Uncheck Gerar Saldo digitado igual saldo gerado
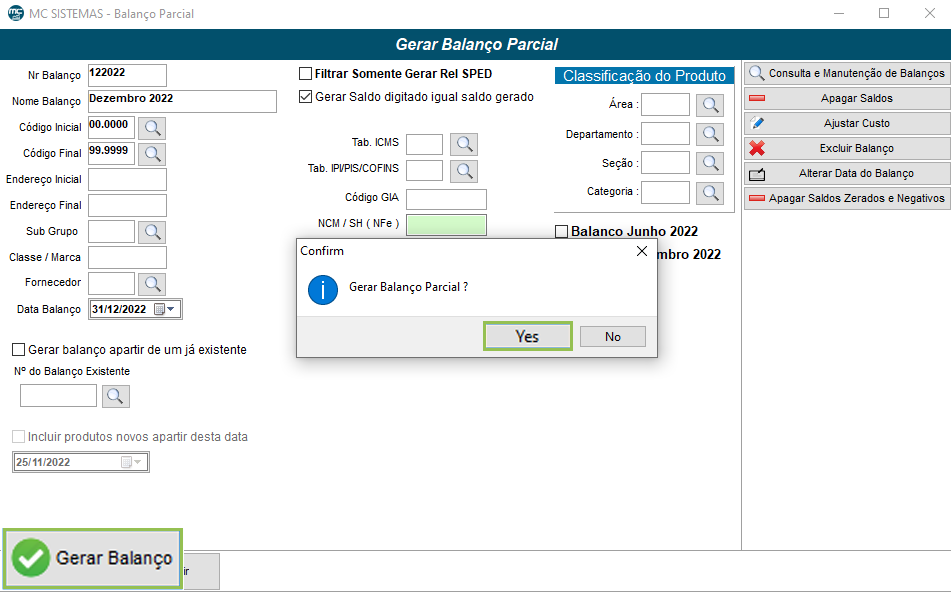Screen dimensions: 951x592 click(306, 97)
